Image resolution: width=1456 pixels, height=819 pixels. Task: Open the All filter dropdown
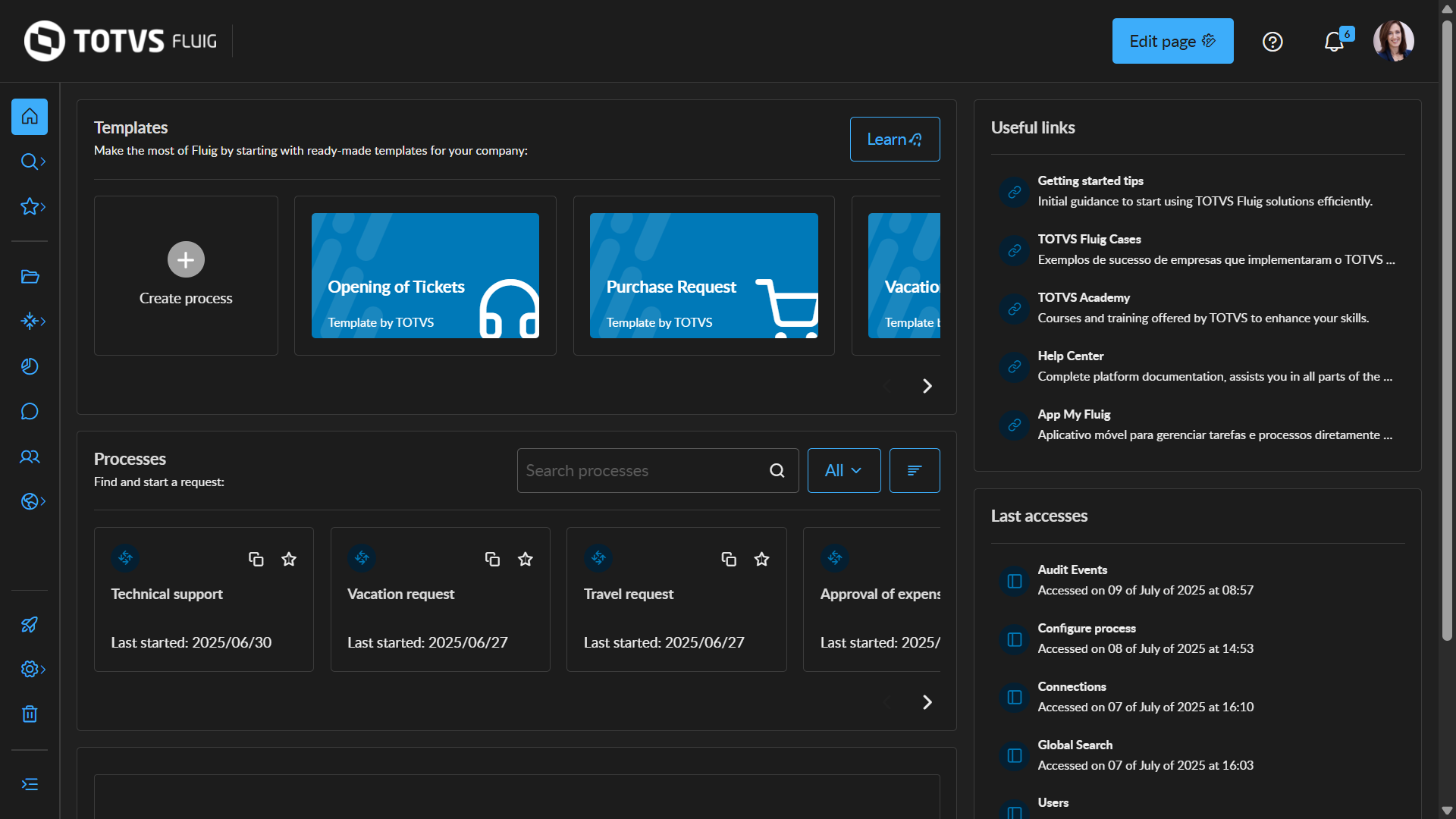point(843,471)
